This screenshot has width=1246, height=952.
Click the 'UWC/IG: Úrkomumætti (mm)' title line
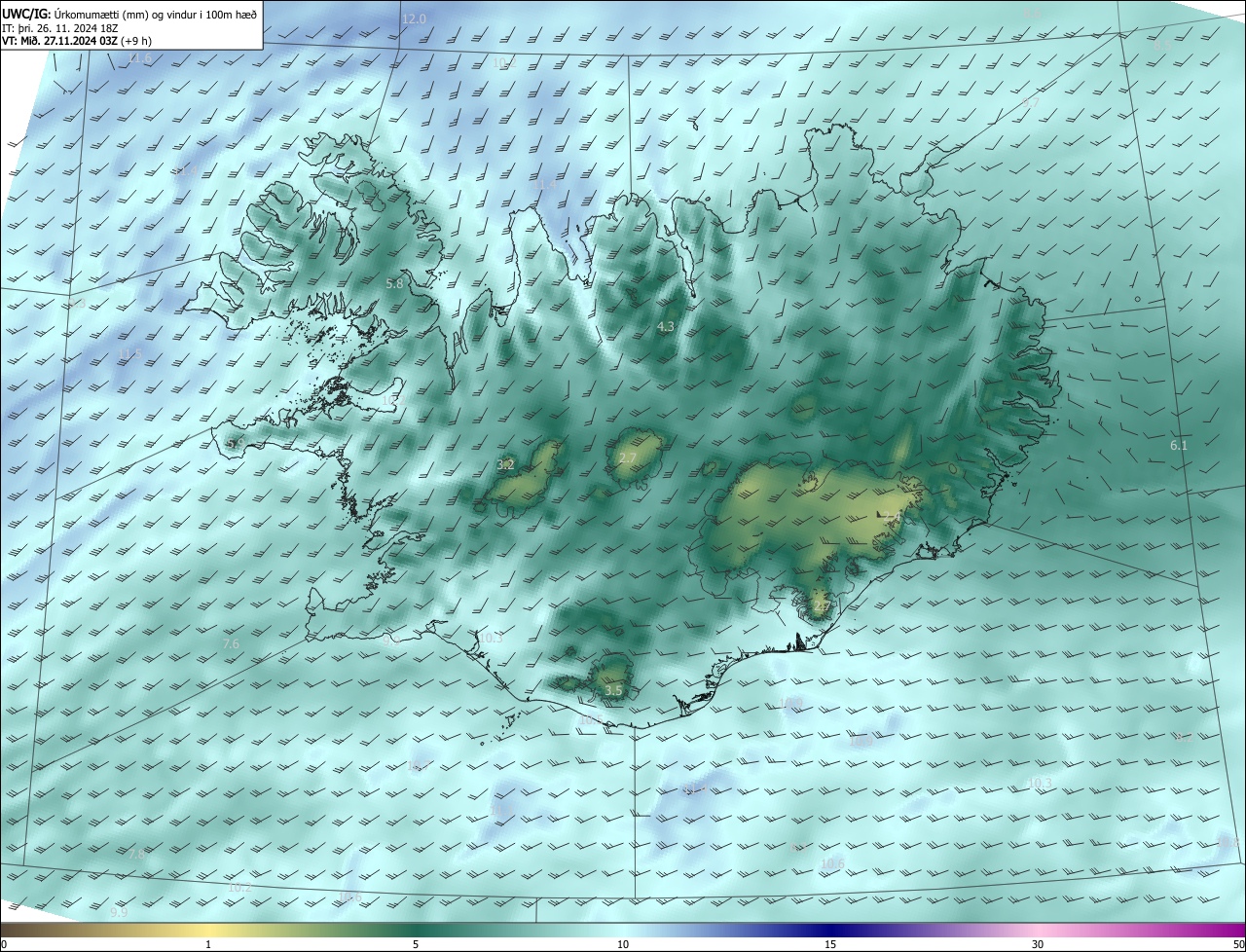[x=129, y=14]
